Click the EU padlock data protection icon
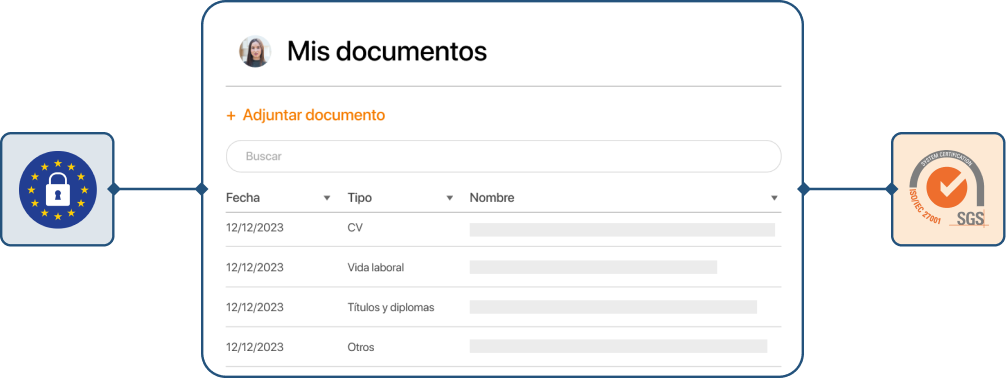1006x378 pixels. (58, 189)
